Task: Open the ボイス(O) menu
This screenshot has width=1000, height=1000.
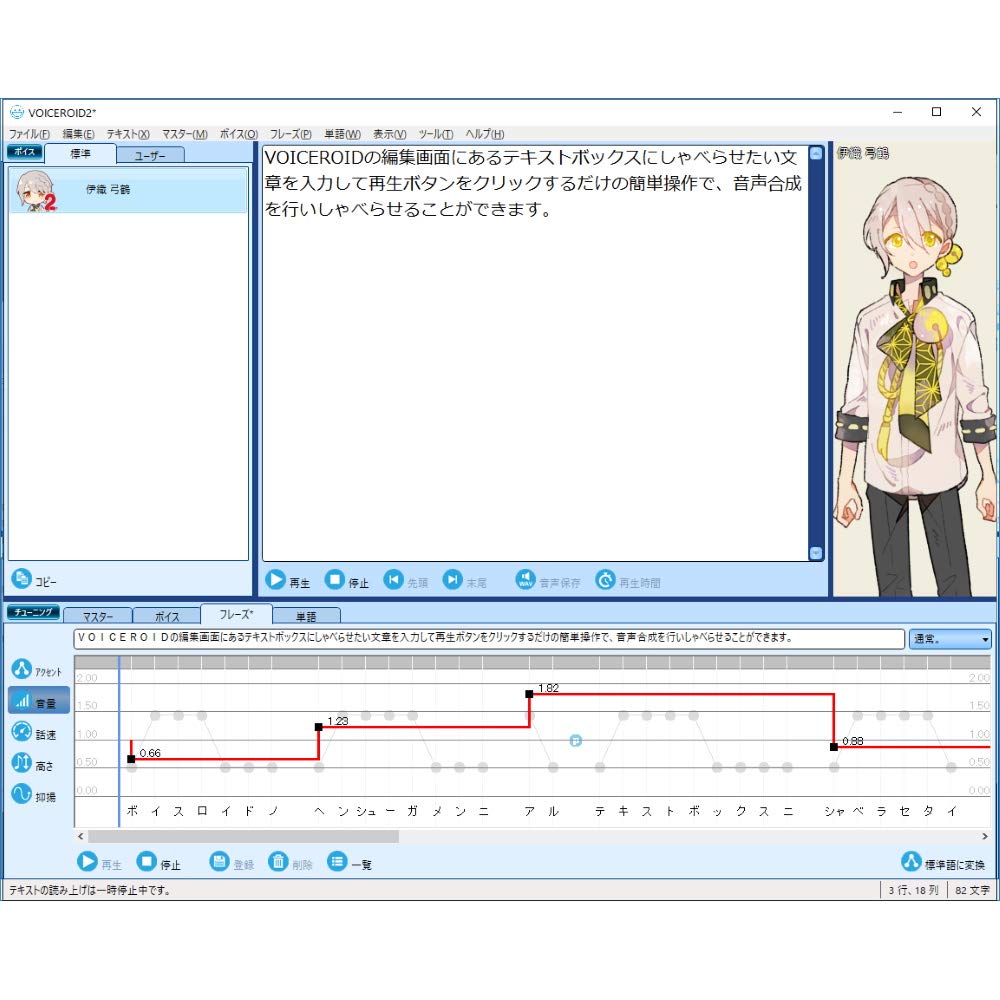Action: pyautogui.click(x=237, y=133)
